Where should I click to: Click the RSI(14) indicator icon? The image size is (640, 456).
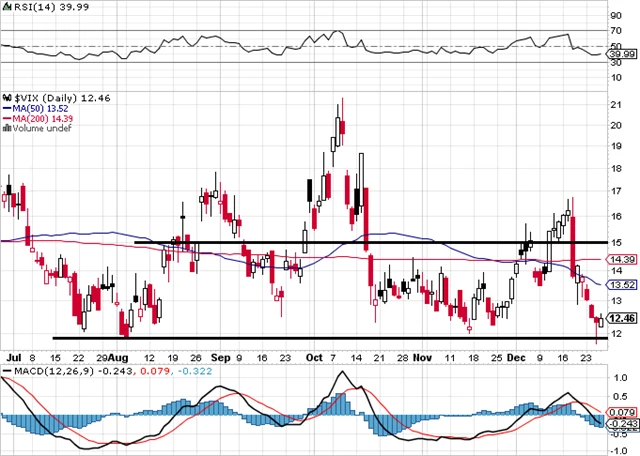(5, 6)
